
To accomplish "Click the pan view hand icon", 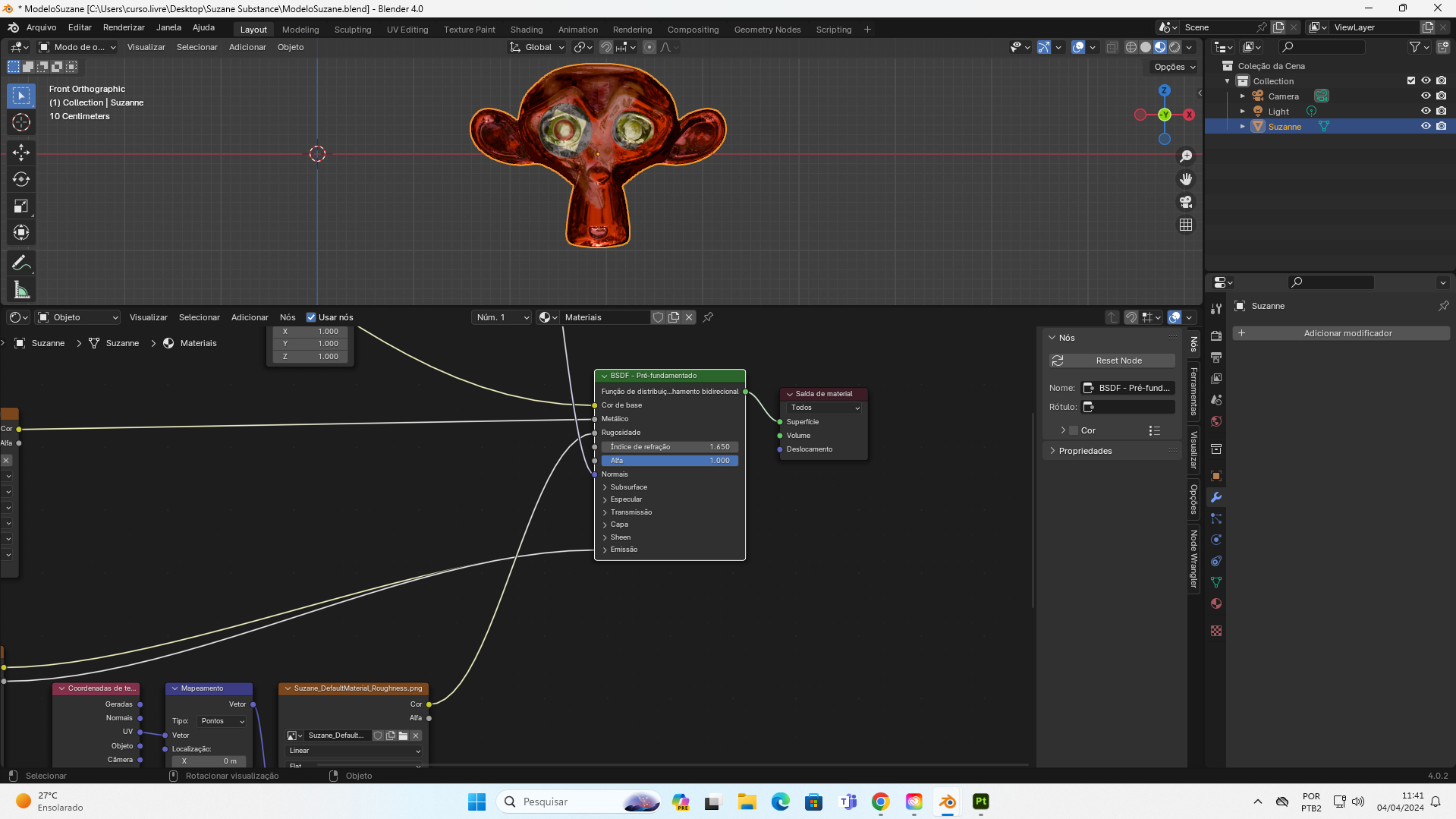I will [1186, 179].
